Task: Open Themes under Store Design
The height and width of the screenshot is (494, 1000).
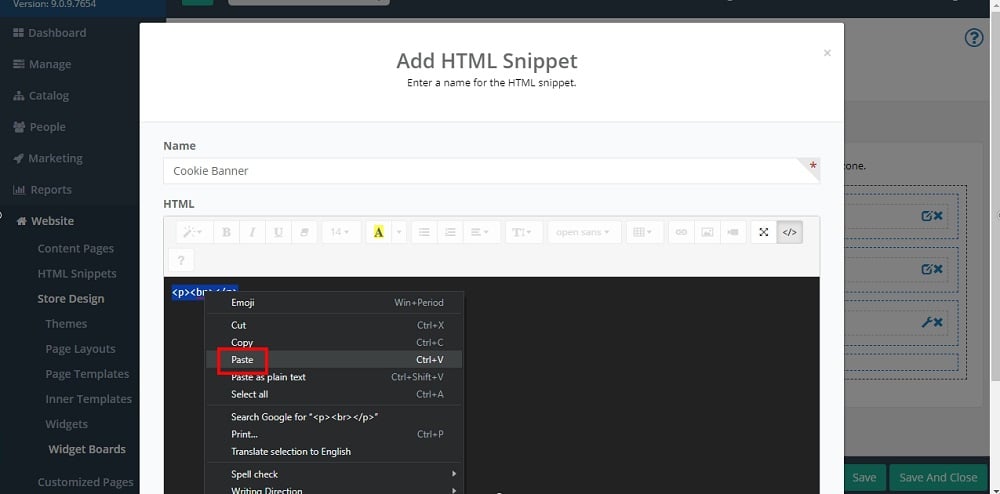Action: pyautogui.click(x=66, y=324)
